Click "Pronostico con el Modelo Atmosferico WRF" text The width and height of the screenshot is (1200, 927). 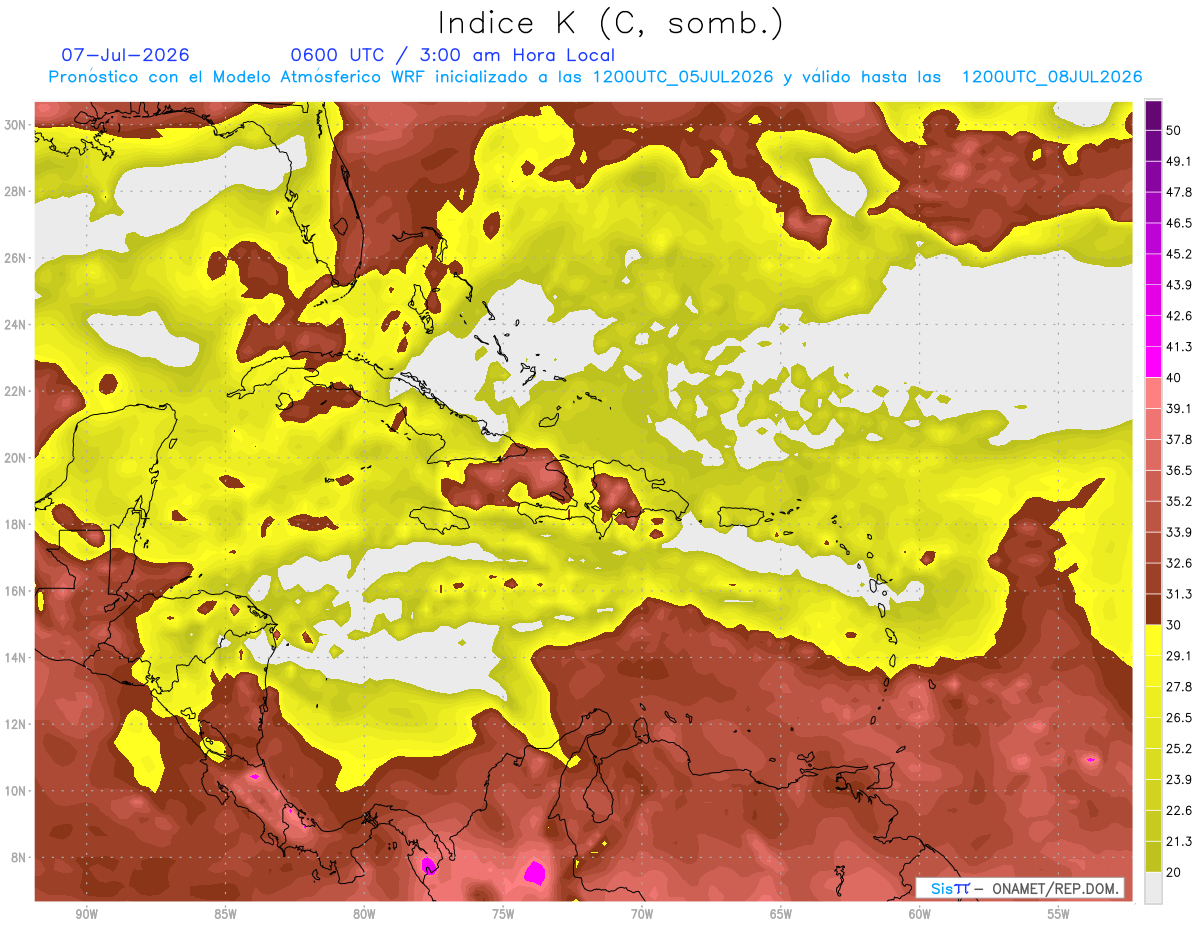coord(239,77)
